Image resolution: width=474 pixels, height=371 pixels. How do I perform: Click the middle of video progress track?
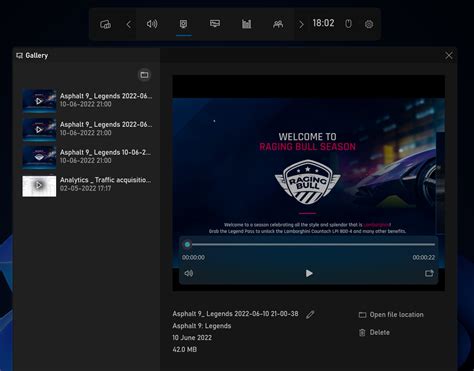tap(309, 244)
